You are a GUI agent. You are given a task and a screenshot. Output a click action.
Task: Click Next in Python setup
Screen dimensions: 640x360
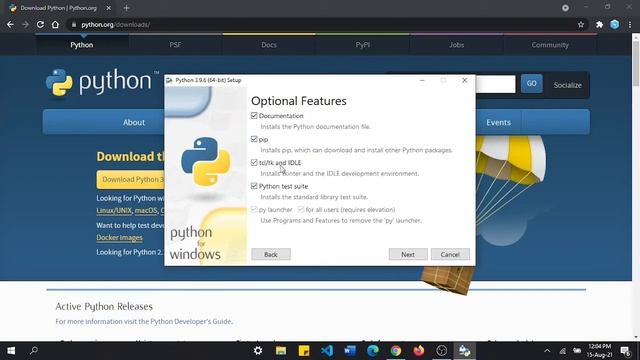click(x=408, y=254)
